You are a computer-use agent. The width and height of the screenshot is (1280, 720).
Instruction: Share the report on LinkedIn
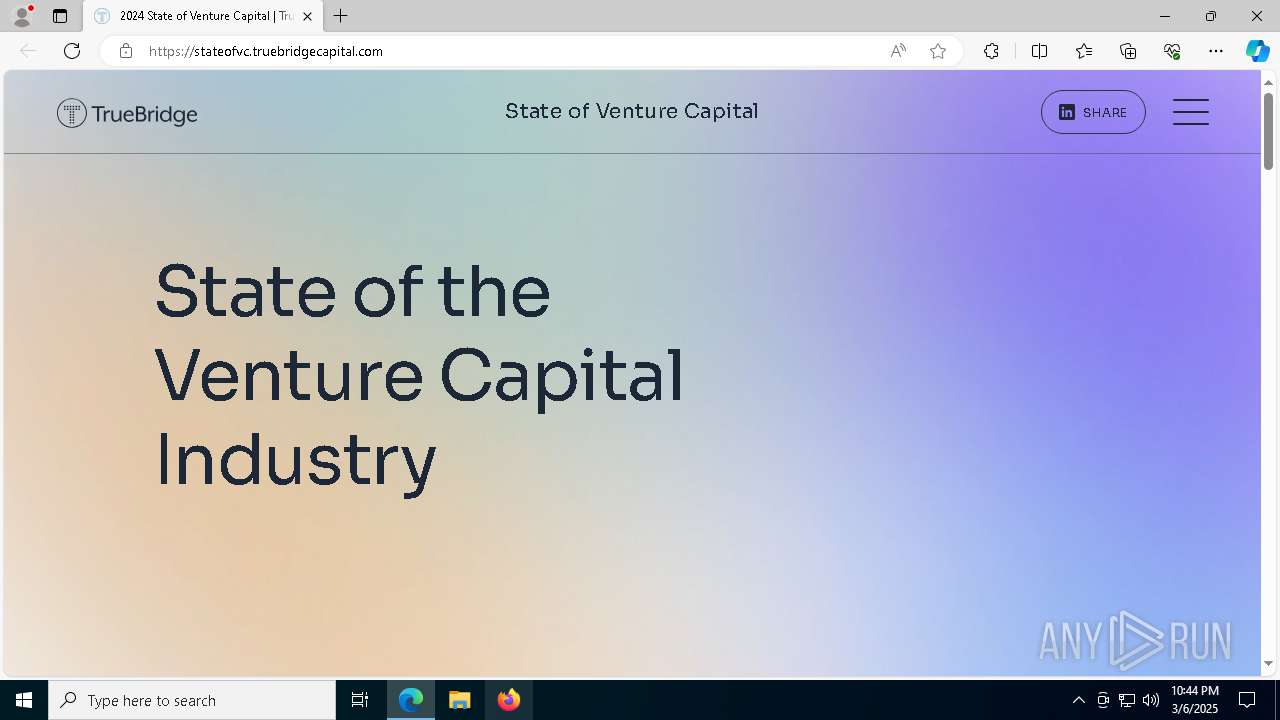pos(1093,112)
